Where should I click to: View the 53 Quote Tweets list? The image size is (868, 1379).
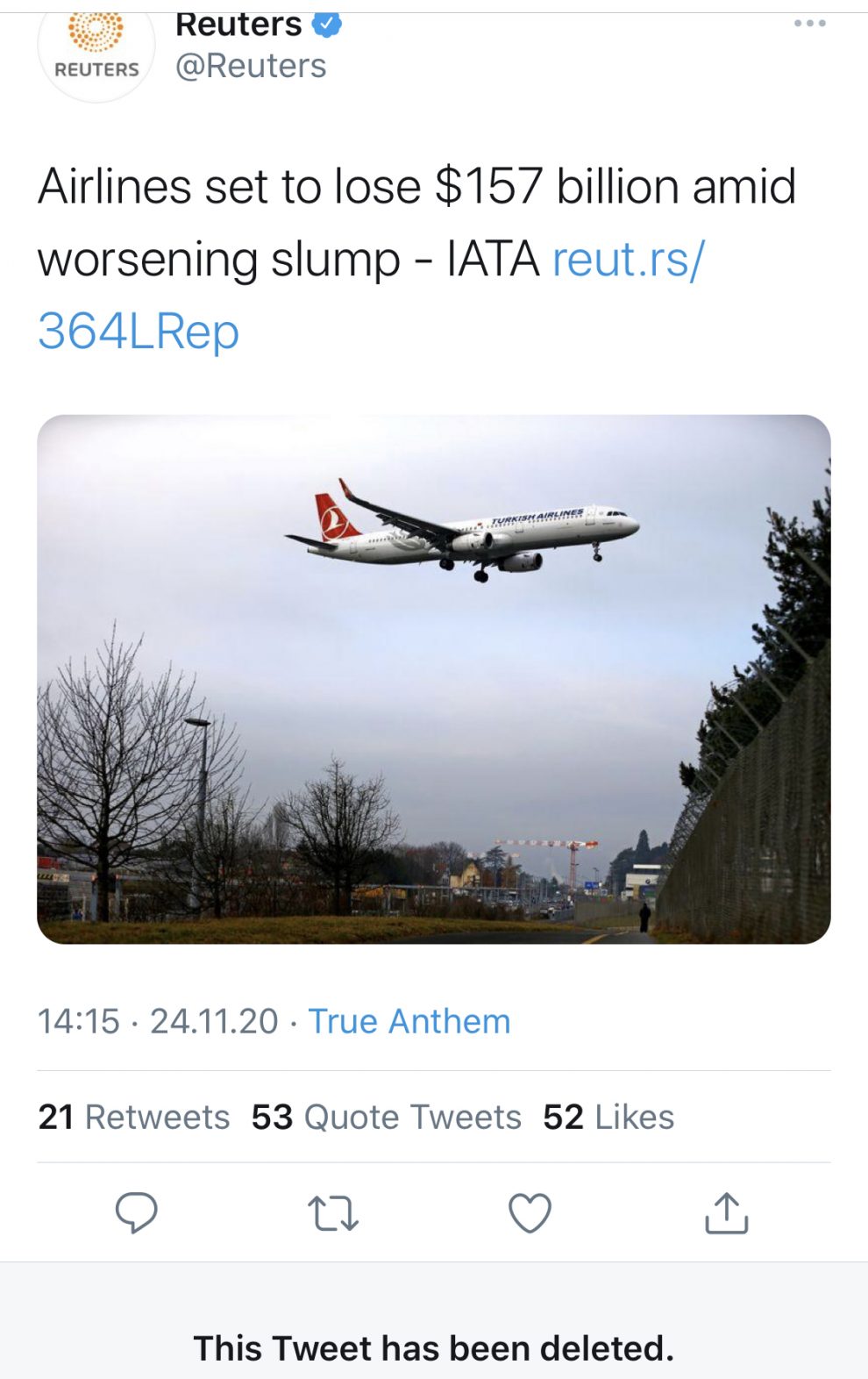(x=386, y=1117)
